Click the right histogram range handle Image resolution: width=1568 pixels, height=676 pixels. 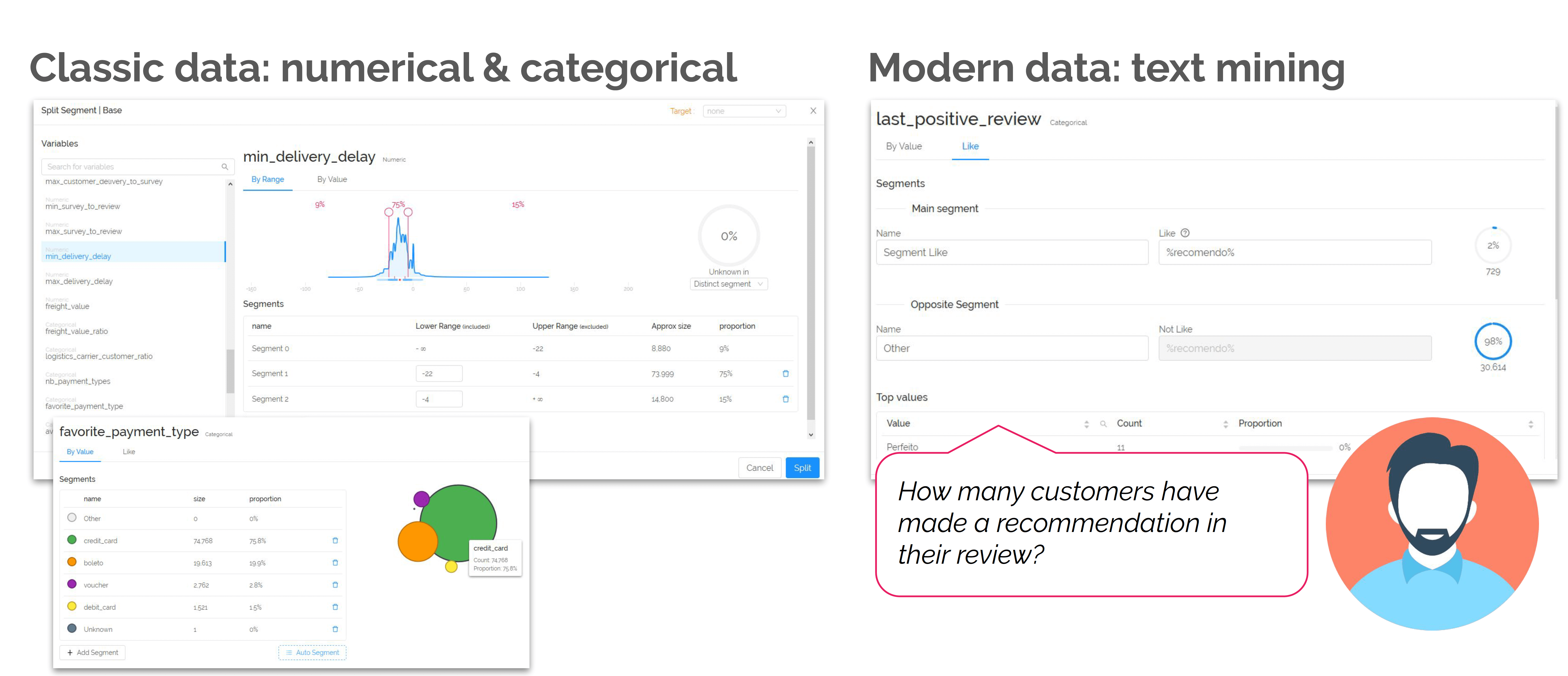pyautogui.click(x=408, y=212)
